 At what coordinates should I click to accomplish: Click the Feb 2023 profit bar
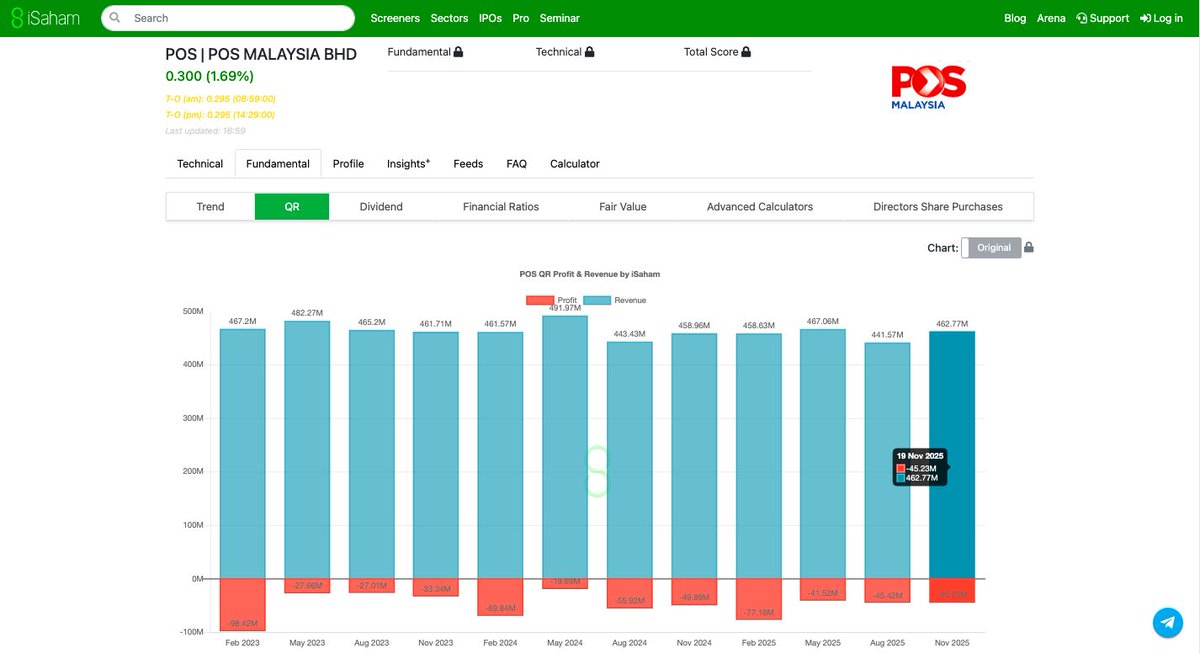[x=243, y=605]
